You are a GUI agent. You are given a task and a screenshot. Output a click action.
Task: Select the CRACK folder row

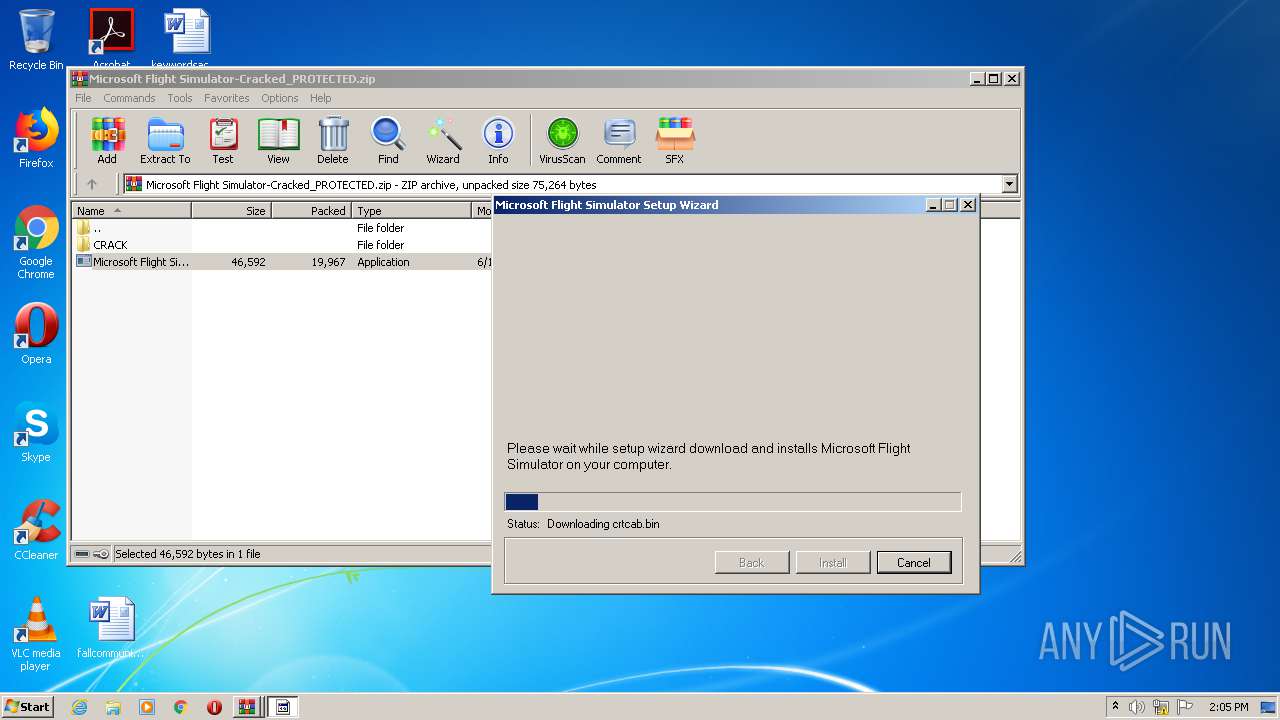click(x=283, y=245)
